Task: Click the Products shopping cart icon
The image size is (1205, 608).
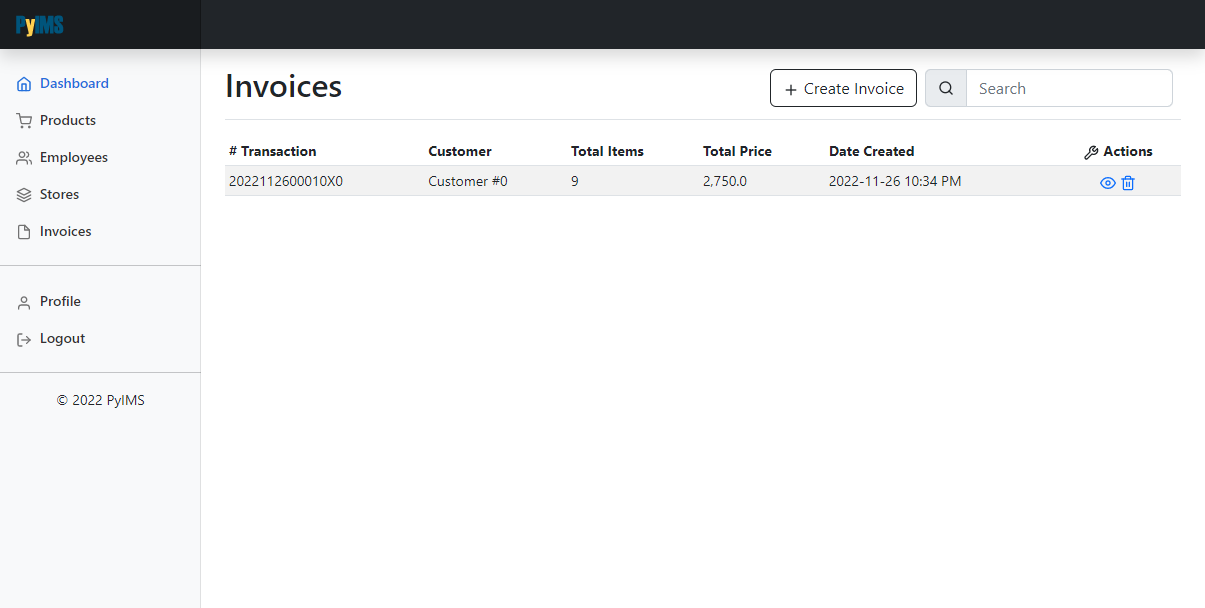Action: tap(24, 121)
